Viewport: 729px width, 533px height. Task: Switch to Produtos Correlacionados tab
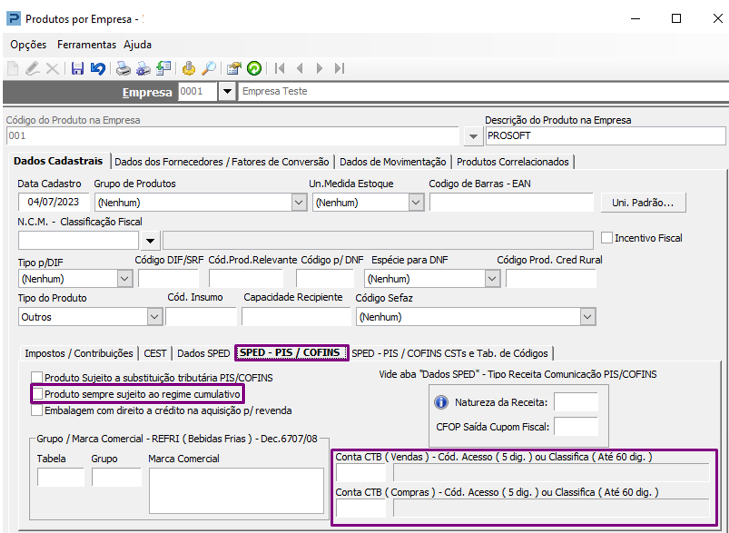(x=513, y=162)
